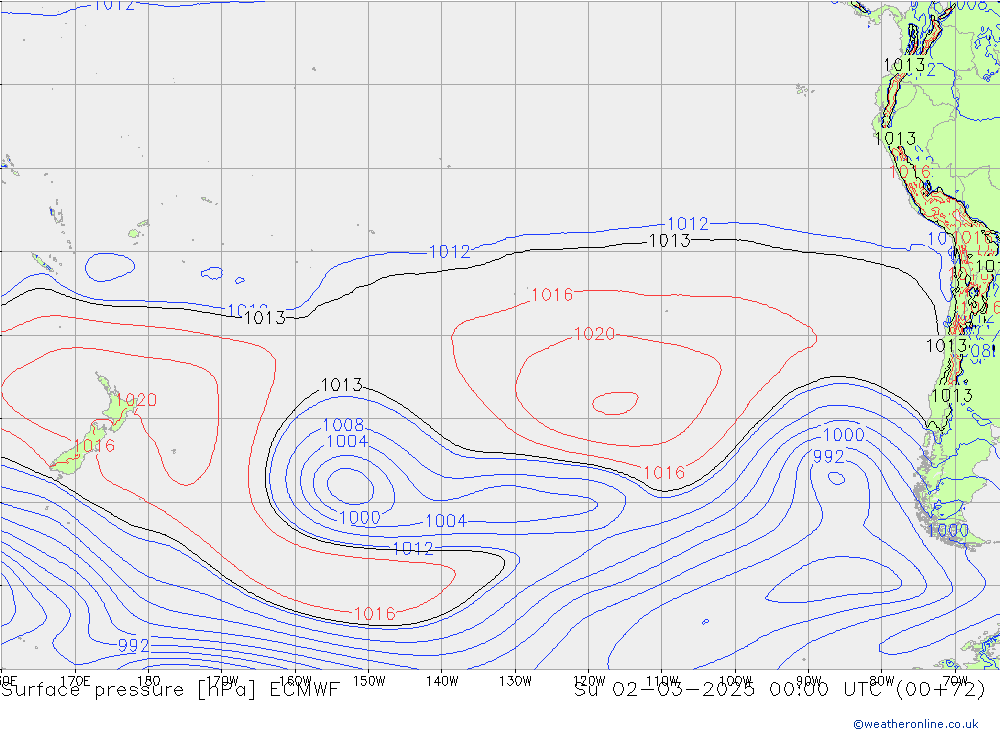1000x733 pixels.
Task: Click the 'Su 02-03-2025 00:00 UTC (00+72)' timestamp
Action: [779, 690]
